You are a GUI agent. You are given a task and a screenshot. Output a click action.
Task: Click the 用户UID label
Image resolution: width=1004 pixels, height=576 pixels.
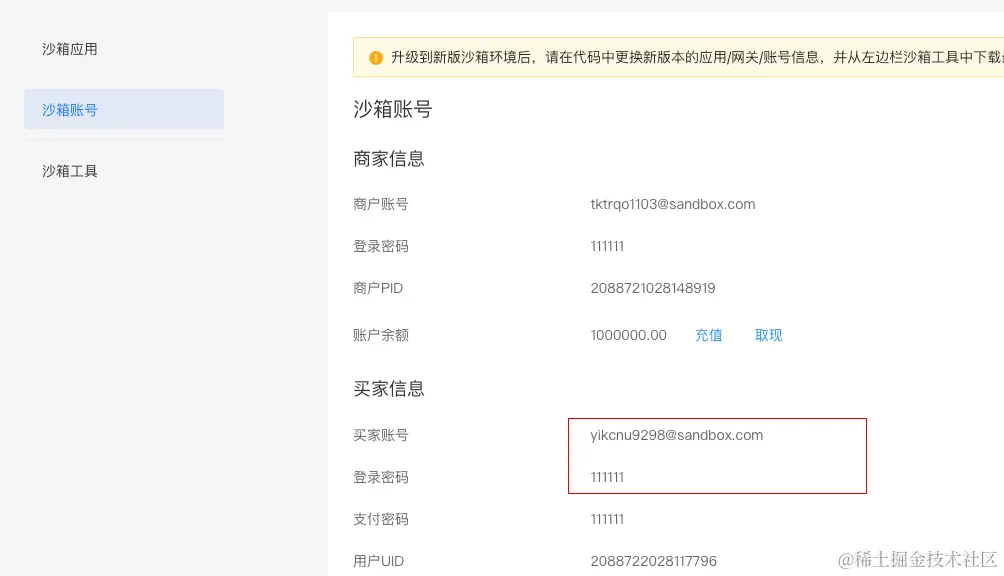point(378,561)
